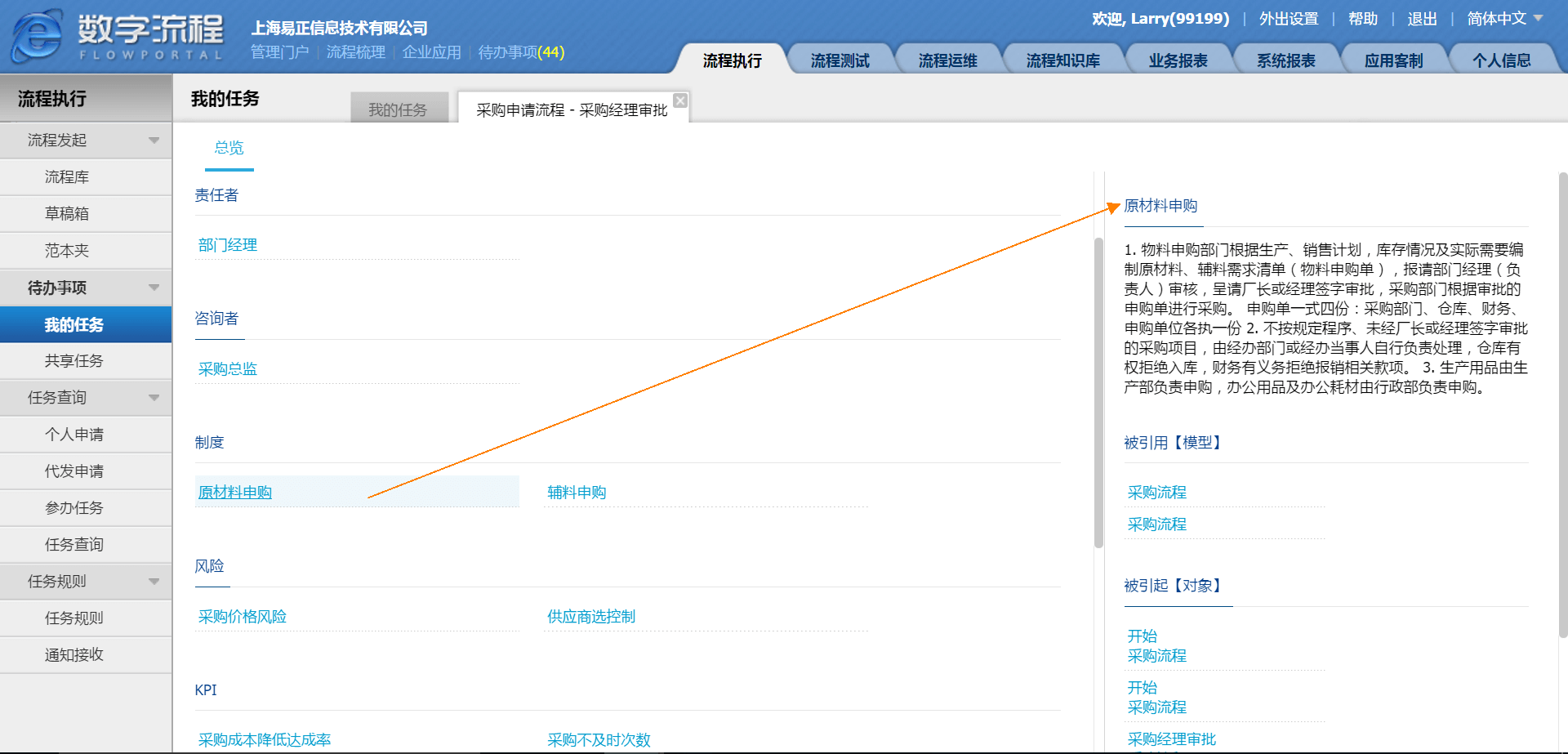The image size is (1568, 754).
Task: Collapse the 任务规则 sidebar section arrow
Action: coord(154,582)
